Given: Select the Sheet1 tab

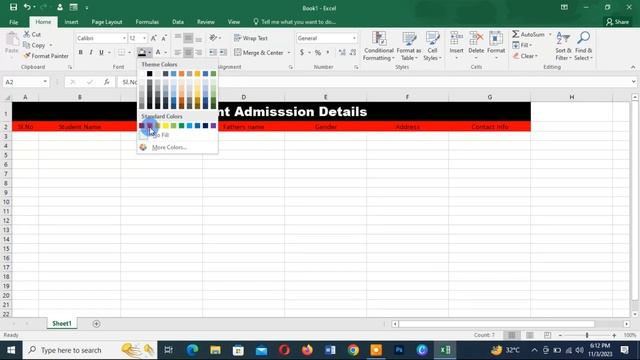Looking at the screenshot, I should [62, 324].
